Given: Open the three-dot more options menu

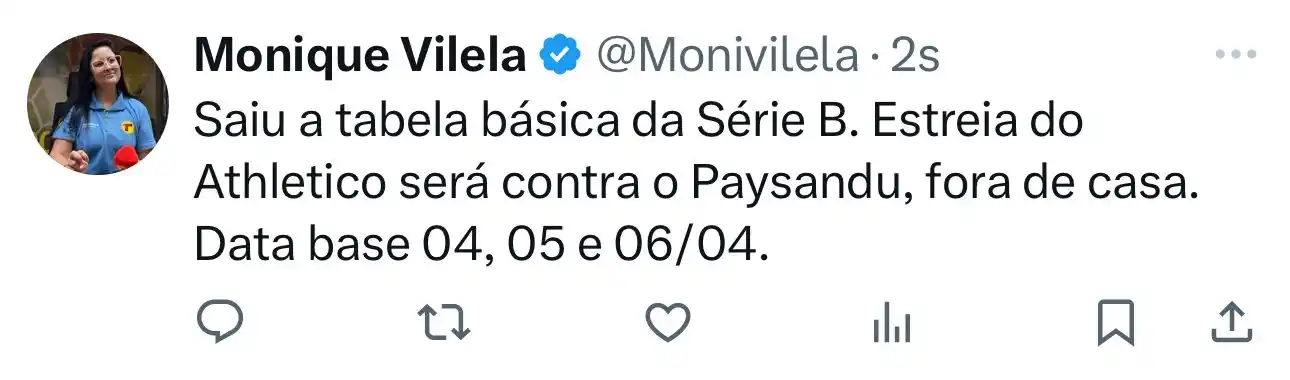Looking at the screenshot, I should point(1235,55).
